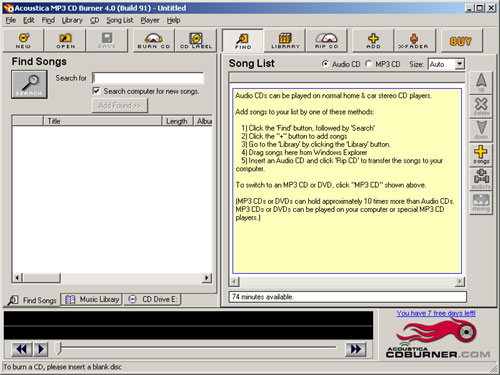
Task: Switch to the Music Library tab
Action: click(92, 299)
